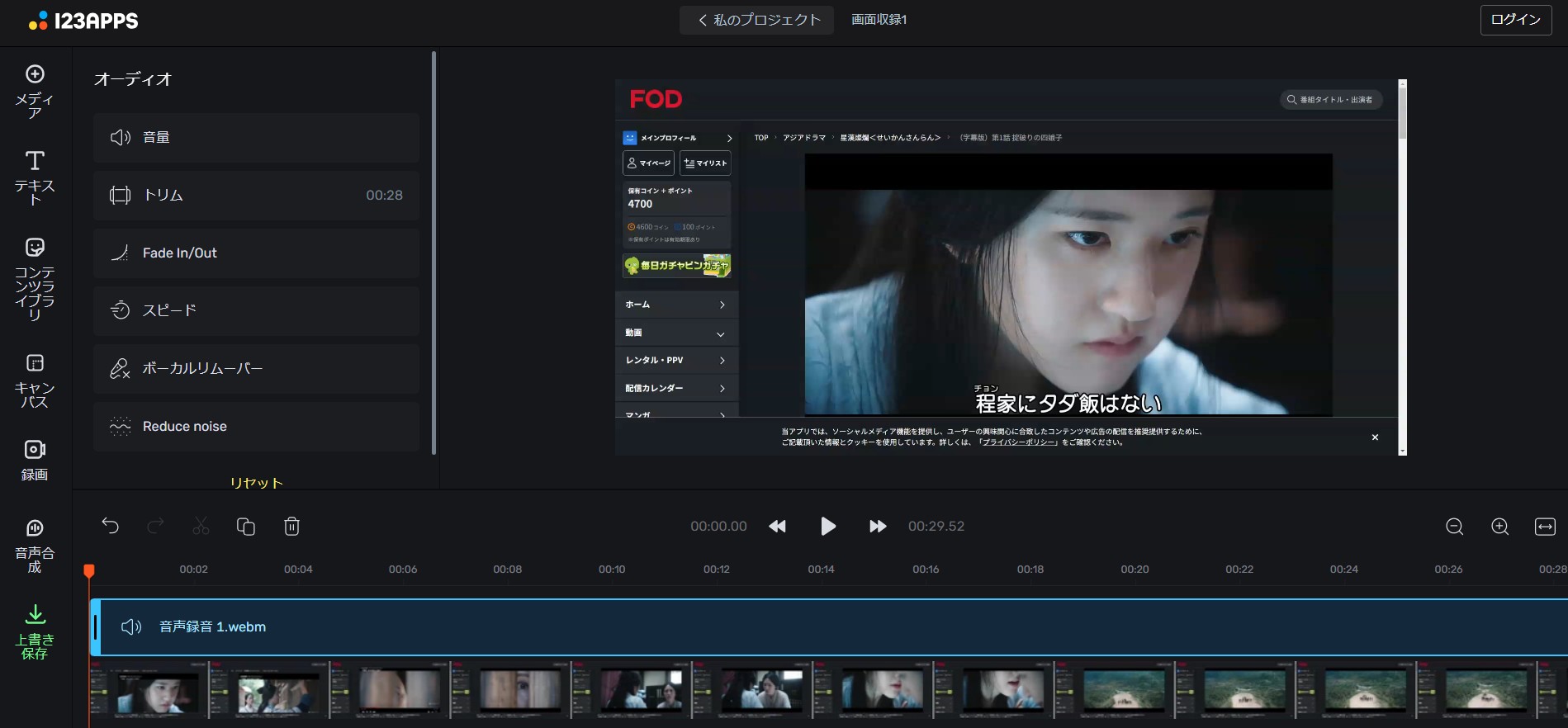Open the 録画 recording tool
1568x728 pixels.
click(x=35, y=460)
